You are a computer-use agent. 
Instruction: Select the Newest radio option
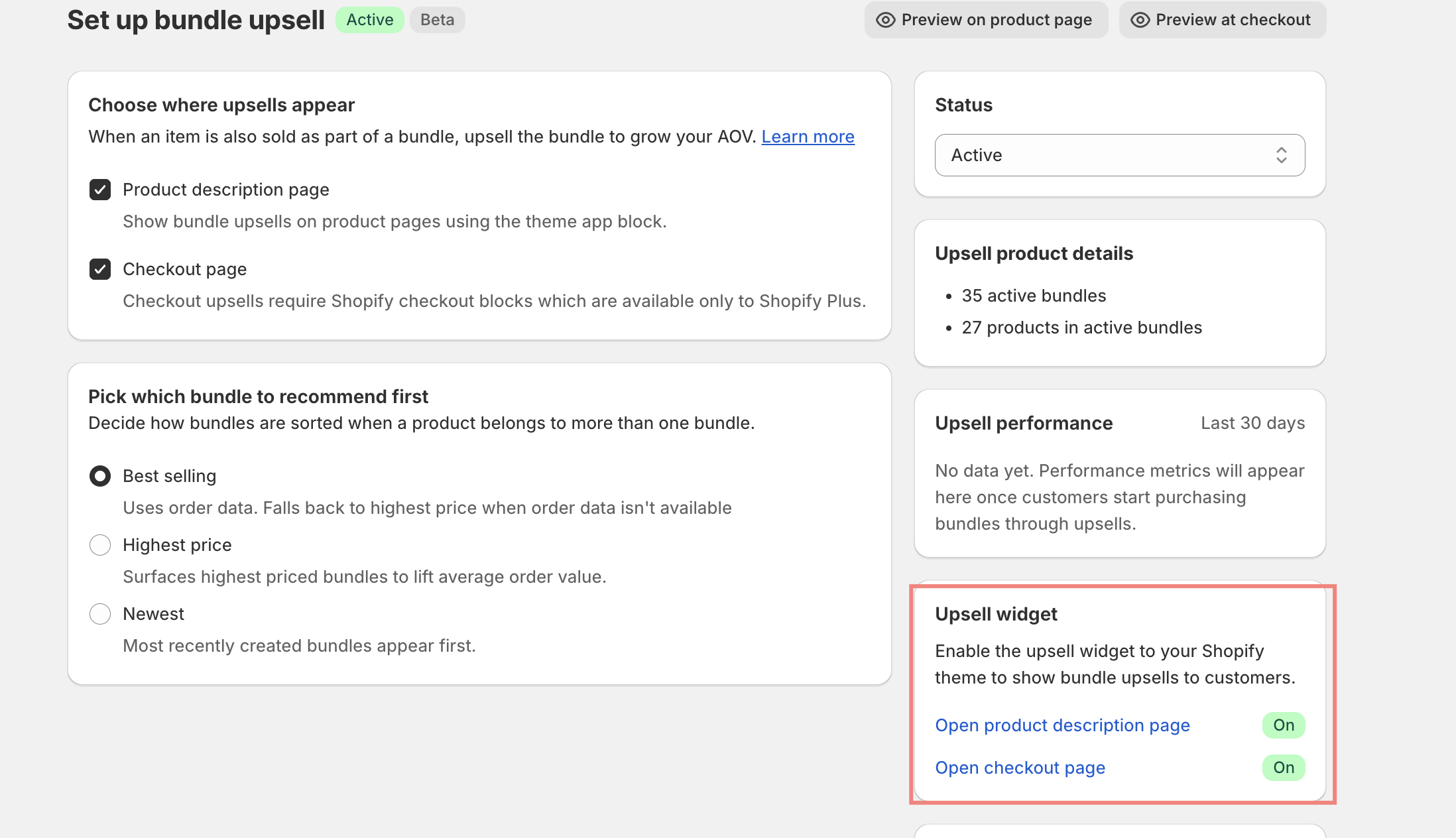[100, 614]
